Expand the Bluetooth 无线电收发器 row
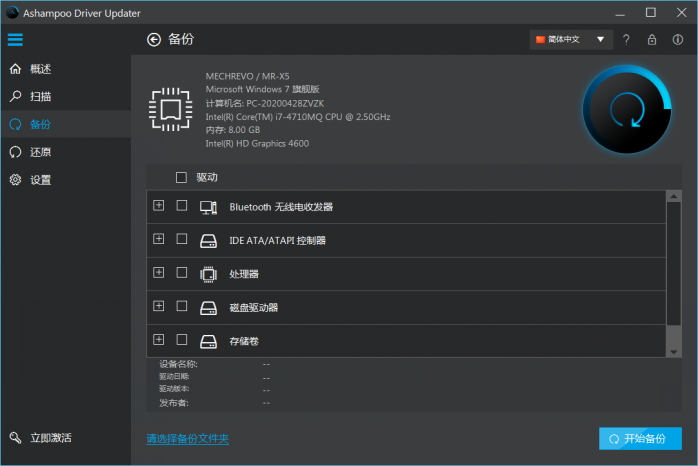This screenshot has width=698, height=466. click(158, 206)
